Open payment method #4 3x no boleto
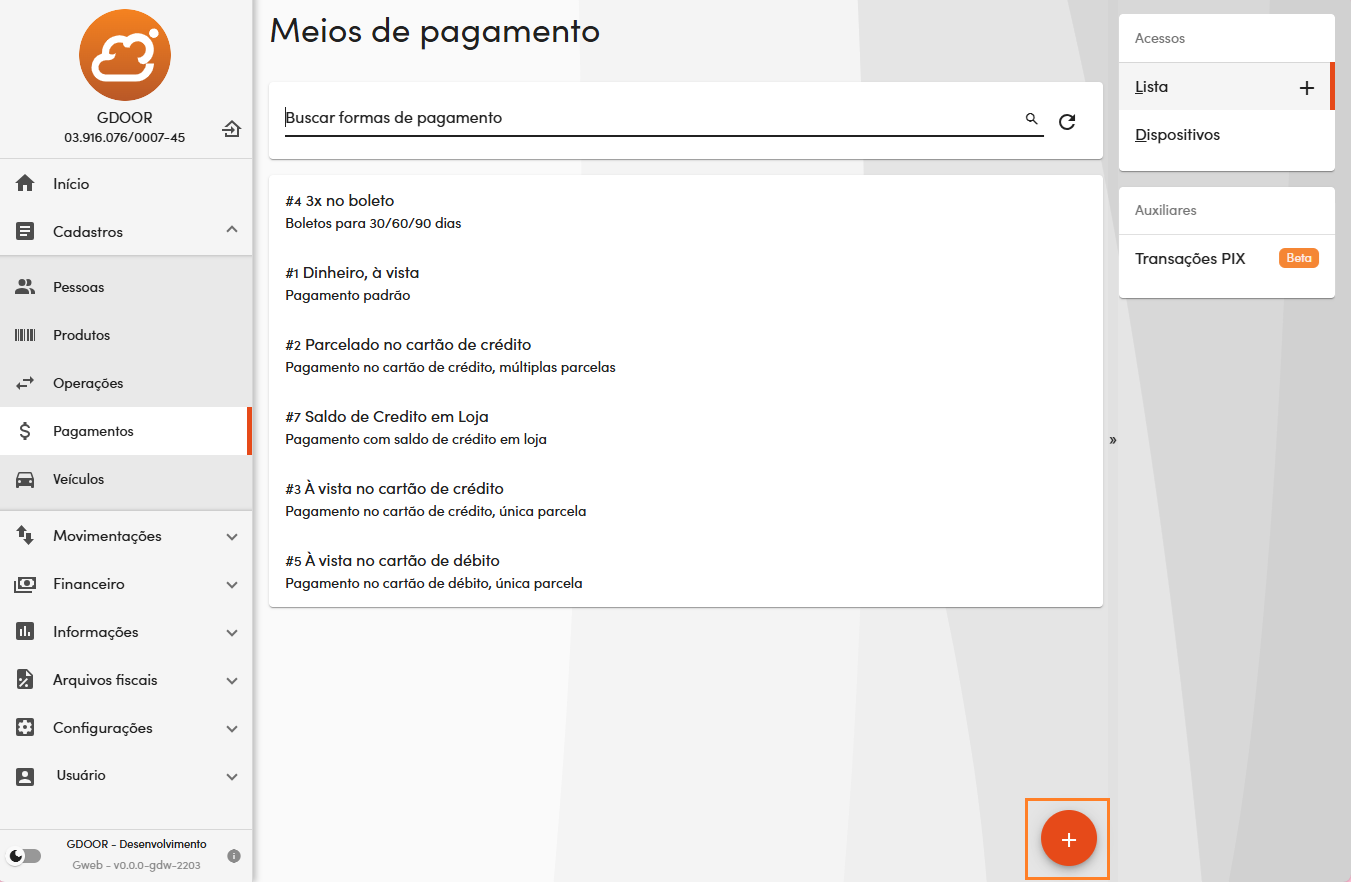This screenshot has width=1351, height=882. click(x=686, y=211)
